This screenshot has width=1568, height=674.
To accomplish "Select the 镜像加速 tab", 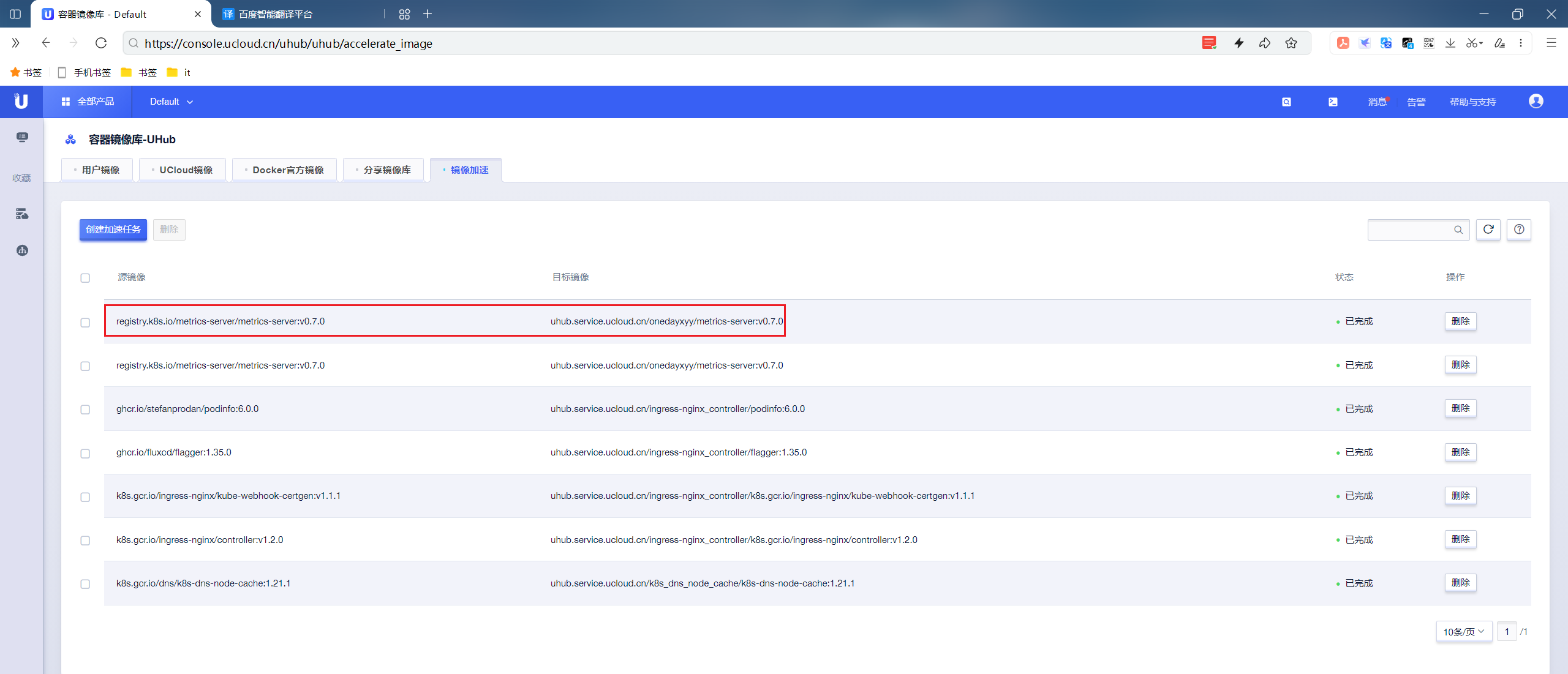I will (466, 170).
